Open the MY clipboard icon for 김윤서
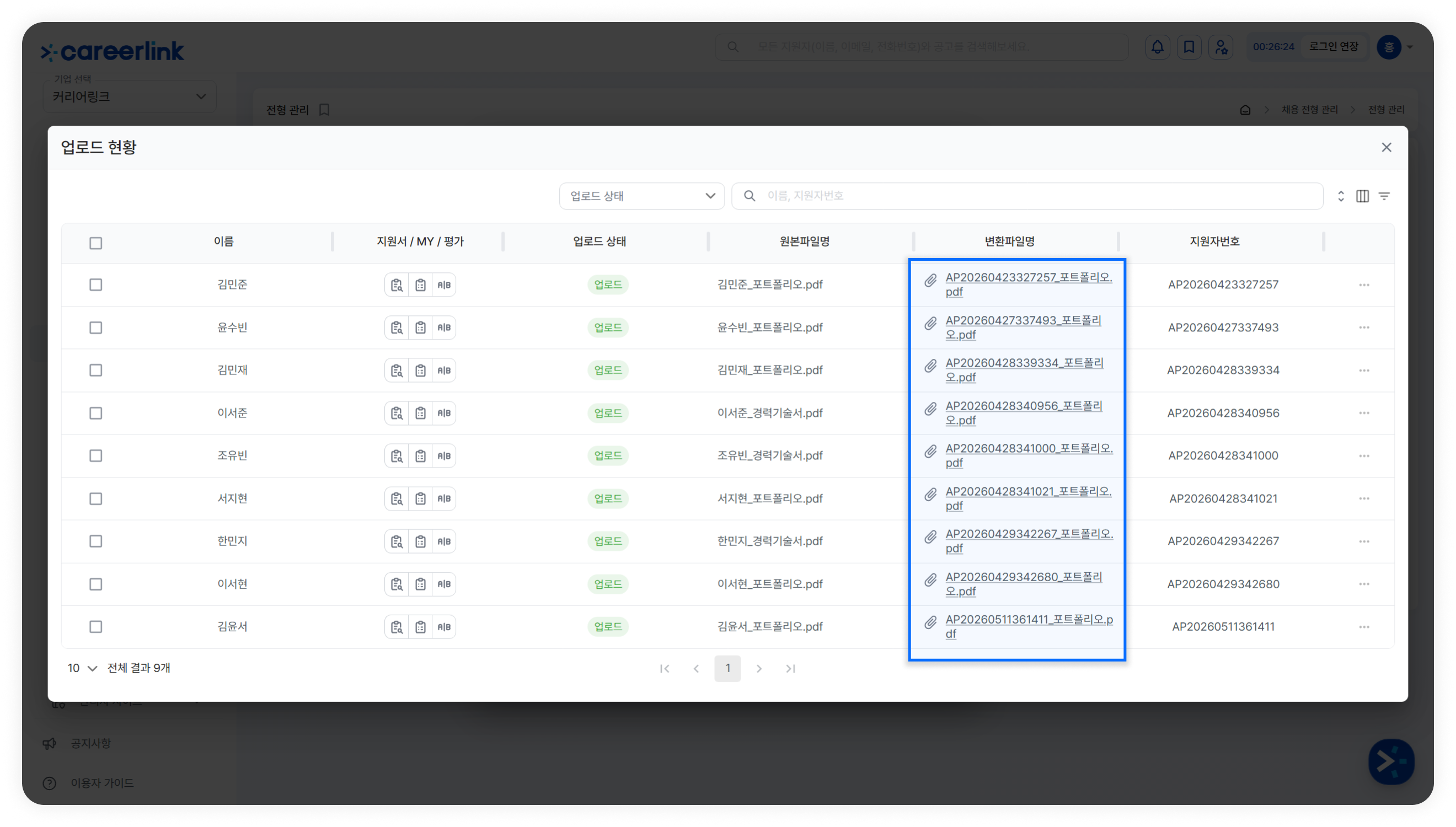The width and height of the screenshot is (1456, 827). [x=420, y=627]
